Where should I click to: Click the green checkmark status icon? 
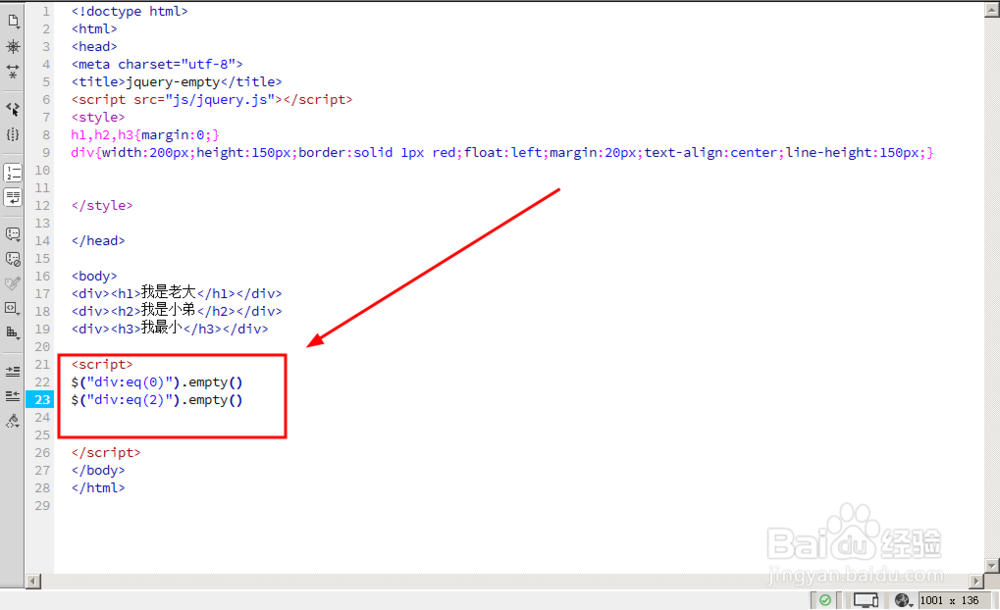[825, 600]
